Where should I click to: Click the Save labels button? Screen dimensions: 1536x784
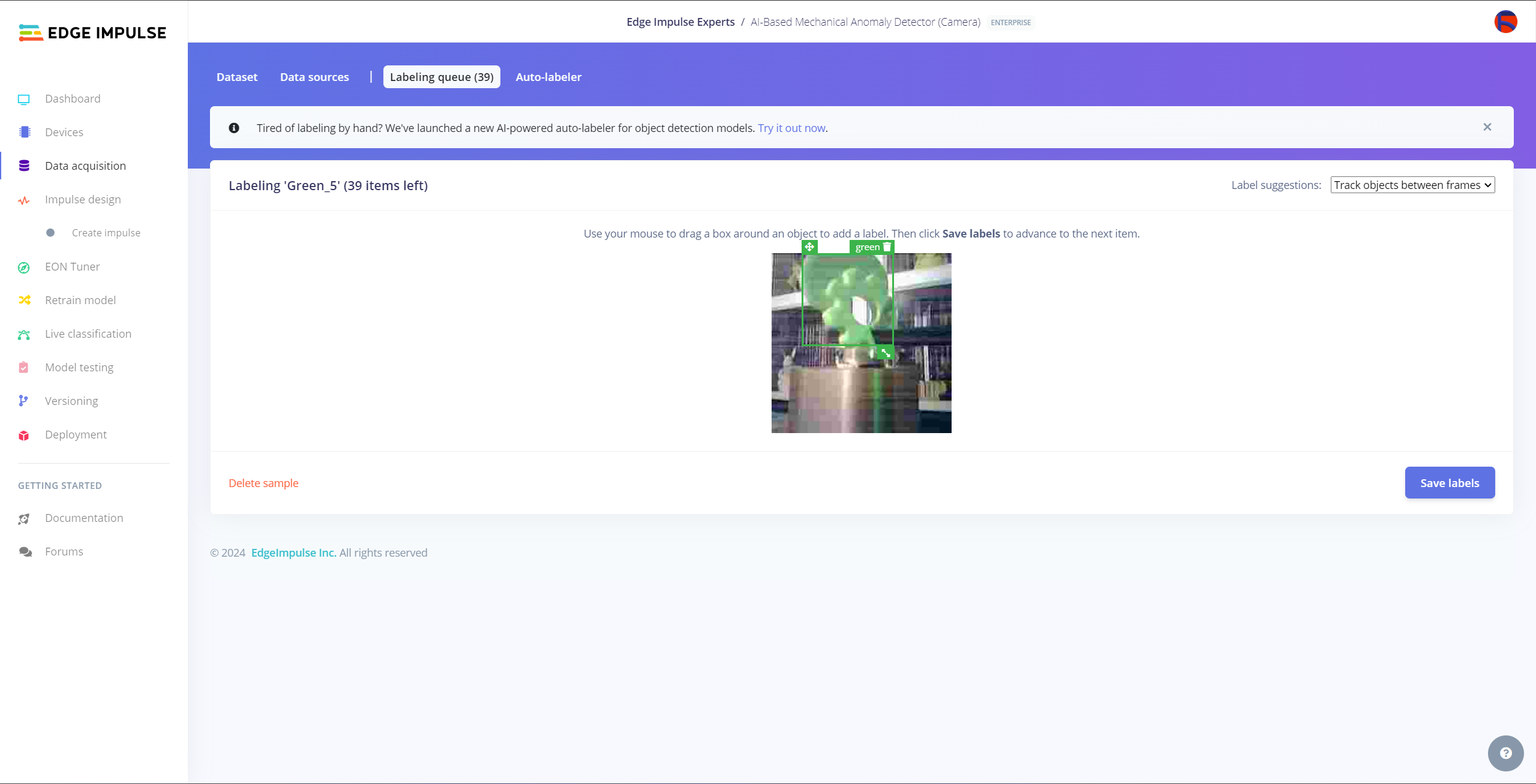[1450, 483]
